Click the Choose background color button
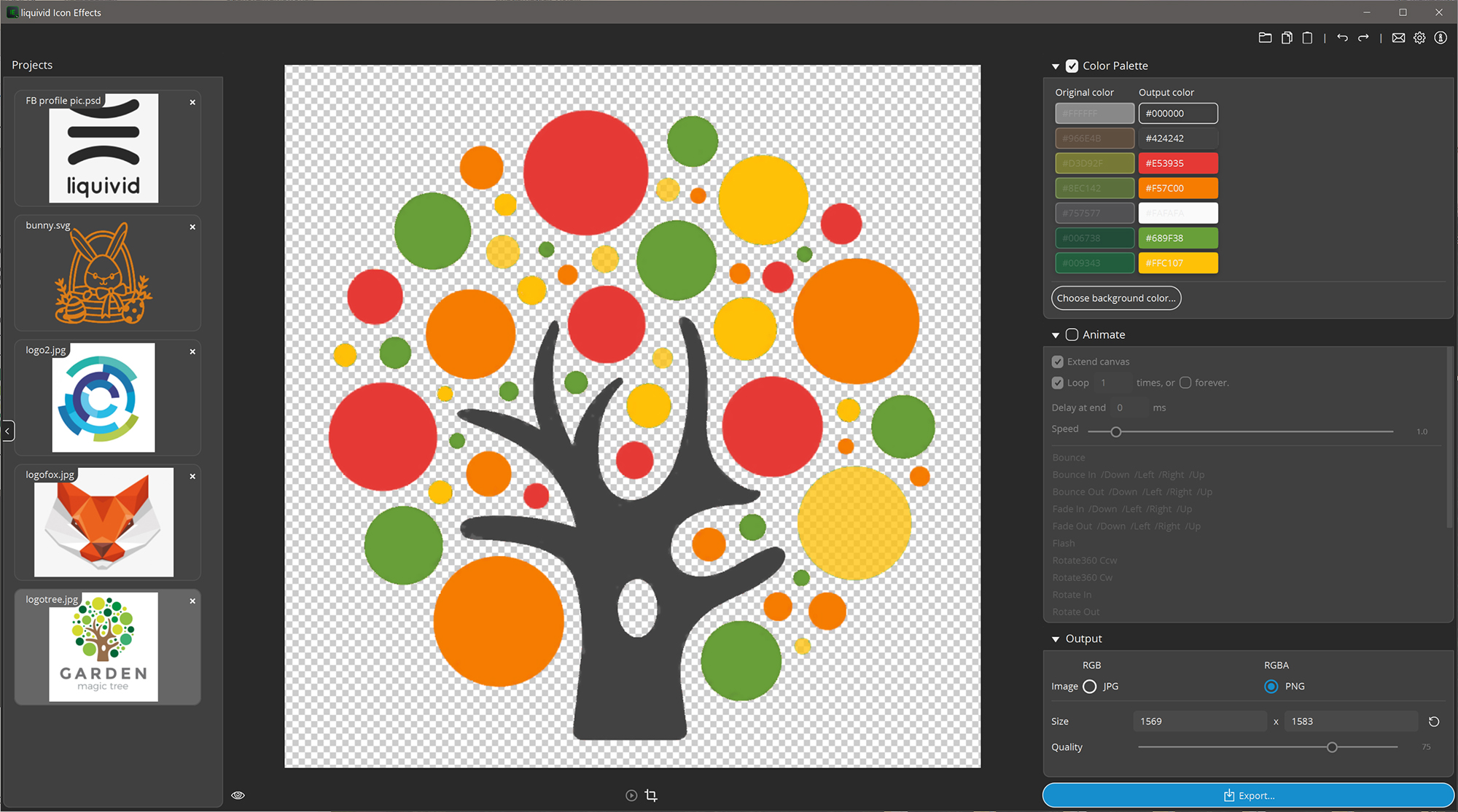Image resolution: width=1458 pixels, height=812 pixels. pos(1116,297)
